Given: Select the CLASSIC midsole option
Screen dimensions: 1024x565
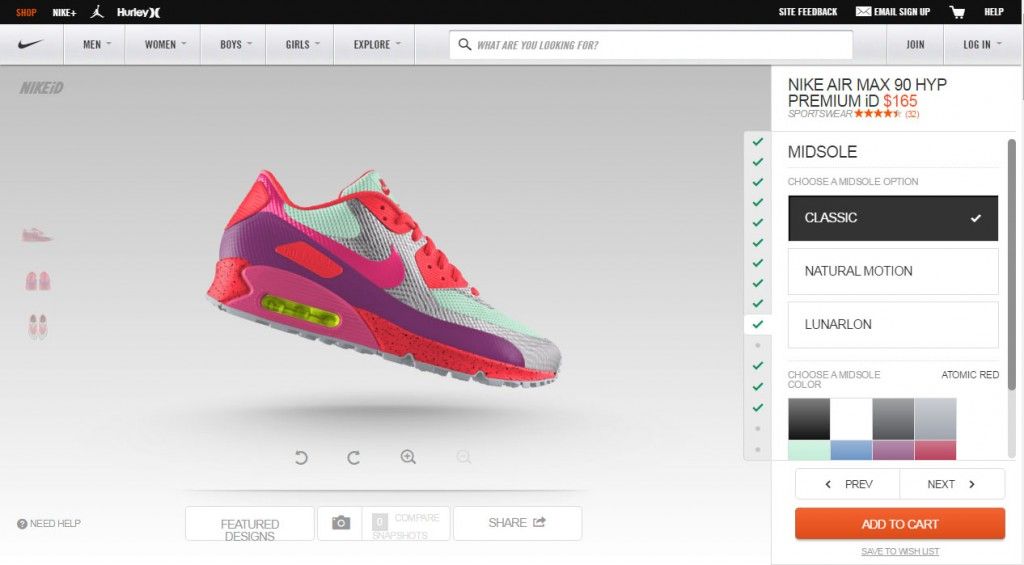Looking at the screenshot, I should coord(893,218).
